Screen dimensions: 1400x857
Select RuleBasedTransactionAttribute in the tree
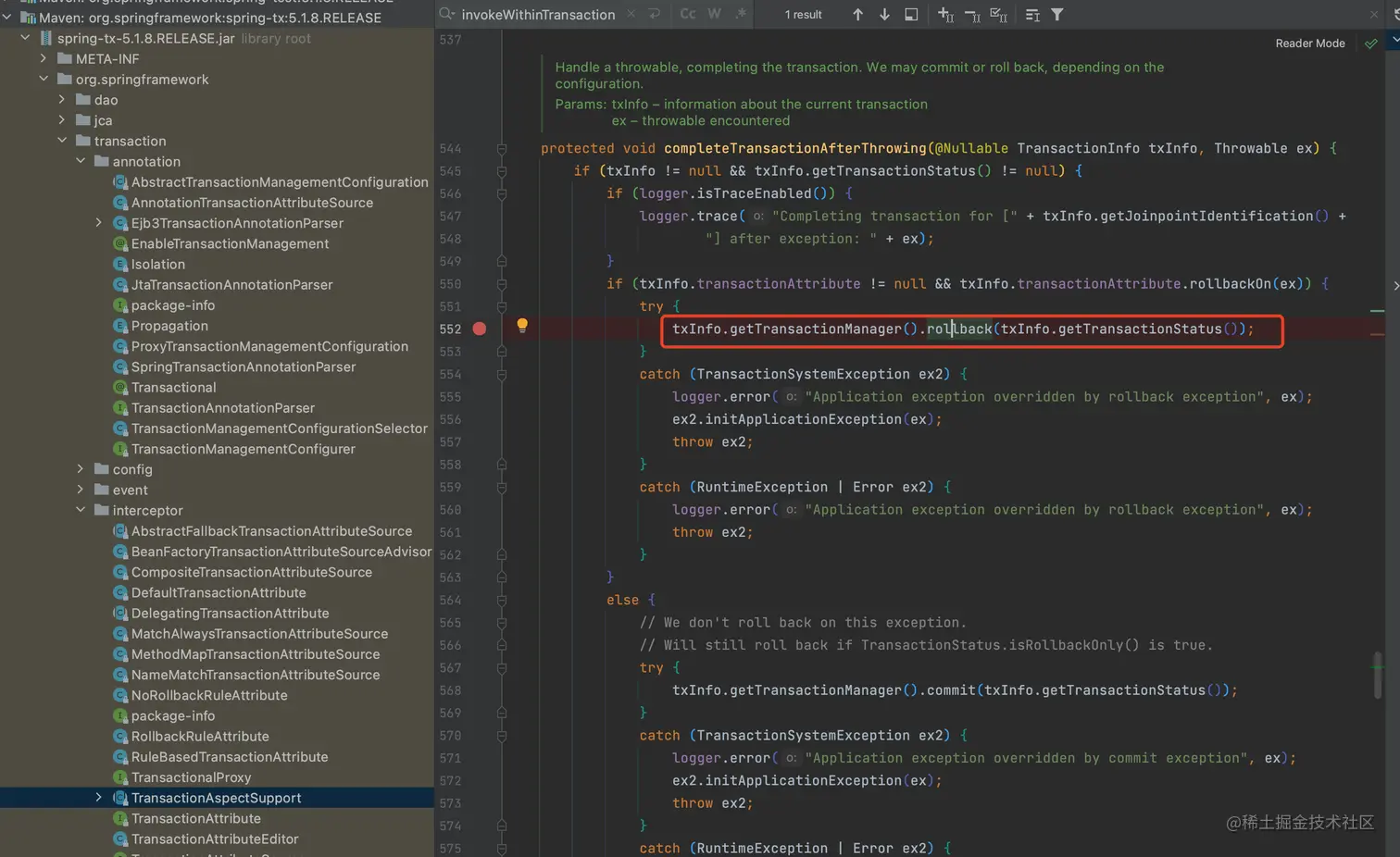click(x=230, y=757)
